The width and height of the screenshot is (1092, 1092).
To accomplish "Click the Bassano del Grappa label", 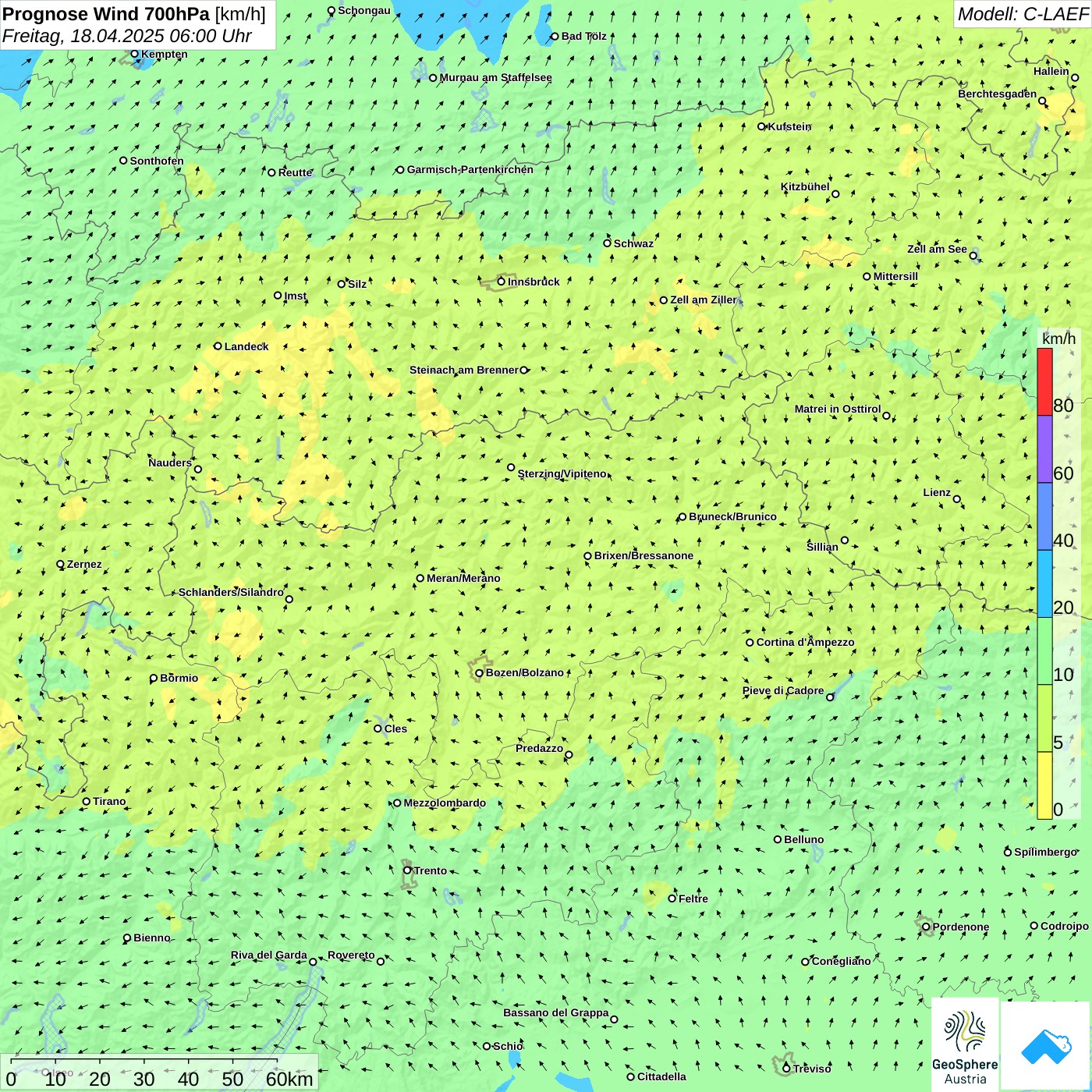I will point(556,1012).
